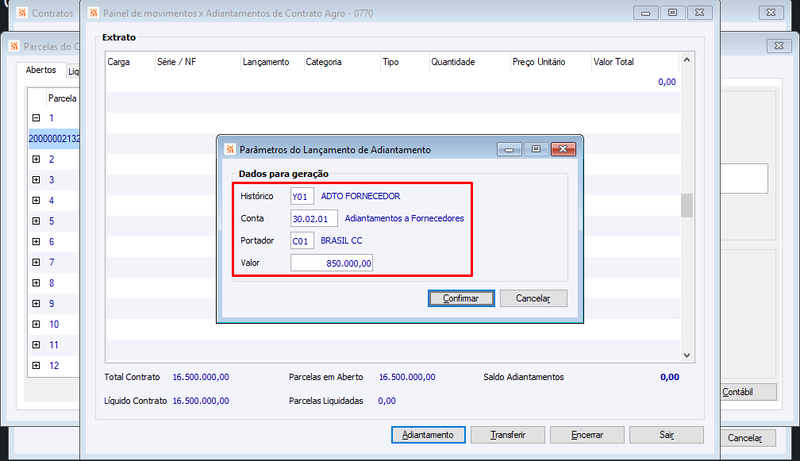Close the Painel de movimentos window

click(x=699, y=13)
